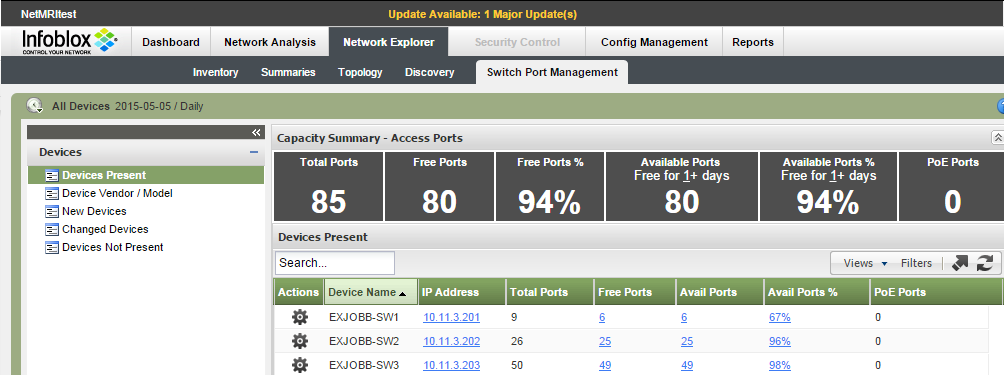Screen dimensions: 1004x375
Task: Sort by Total Ports column header
Action: (550, 292)
